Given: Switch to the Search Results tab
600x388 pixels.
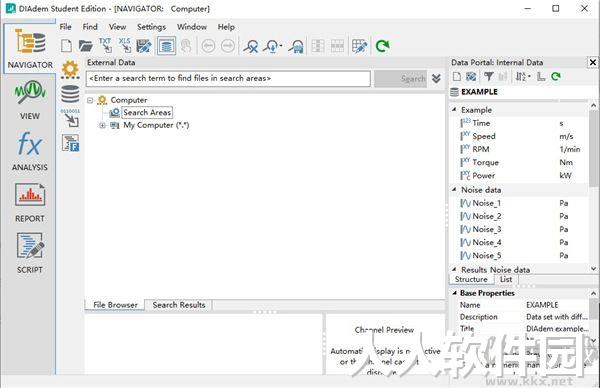Looking at the screenshot, I should point(179,305).
